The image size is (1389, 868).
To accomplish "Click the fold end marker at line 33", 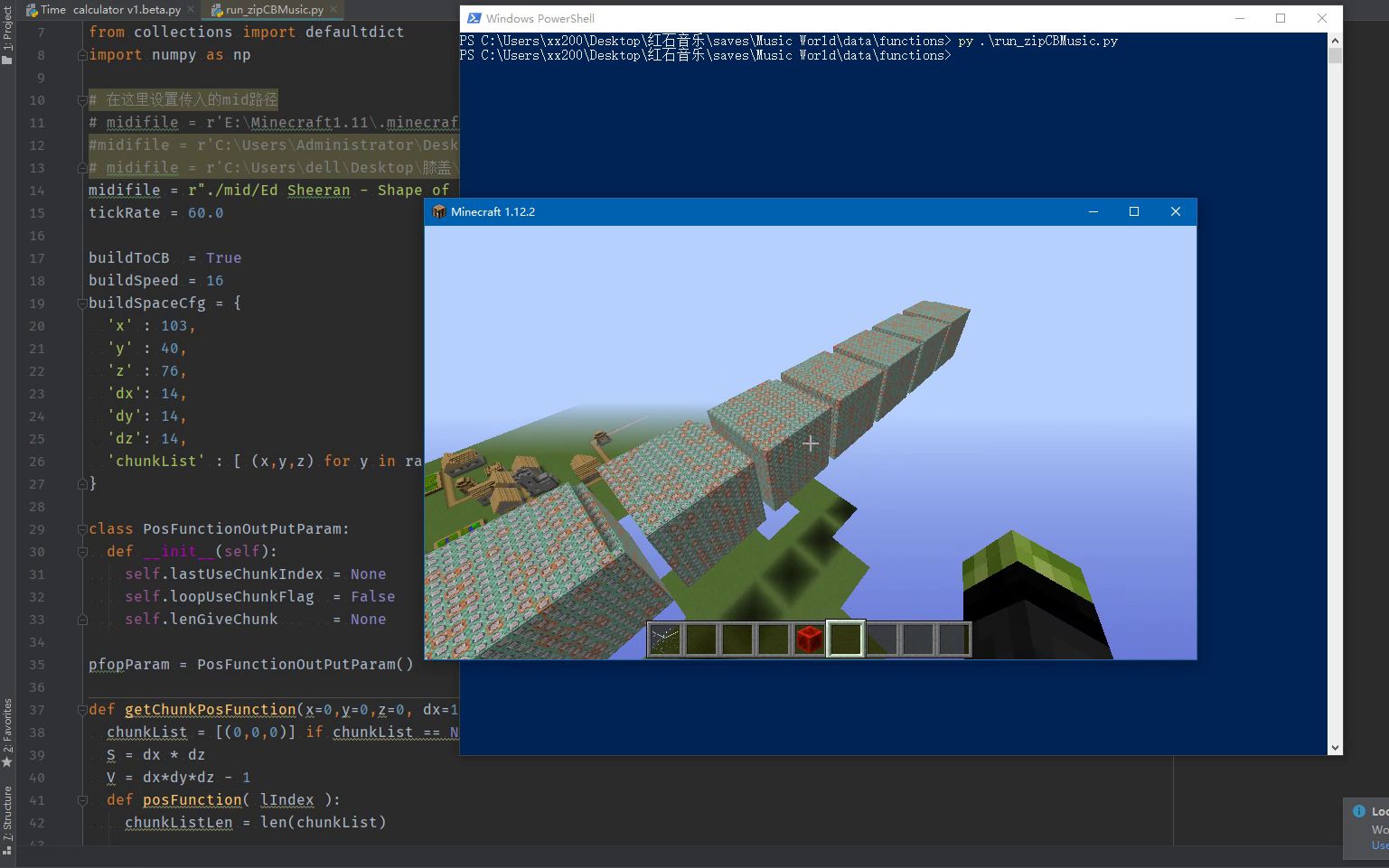I will [82, 620].
